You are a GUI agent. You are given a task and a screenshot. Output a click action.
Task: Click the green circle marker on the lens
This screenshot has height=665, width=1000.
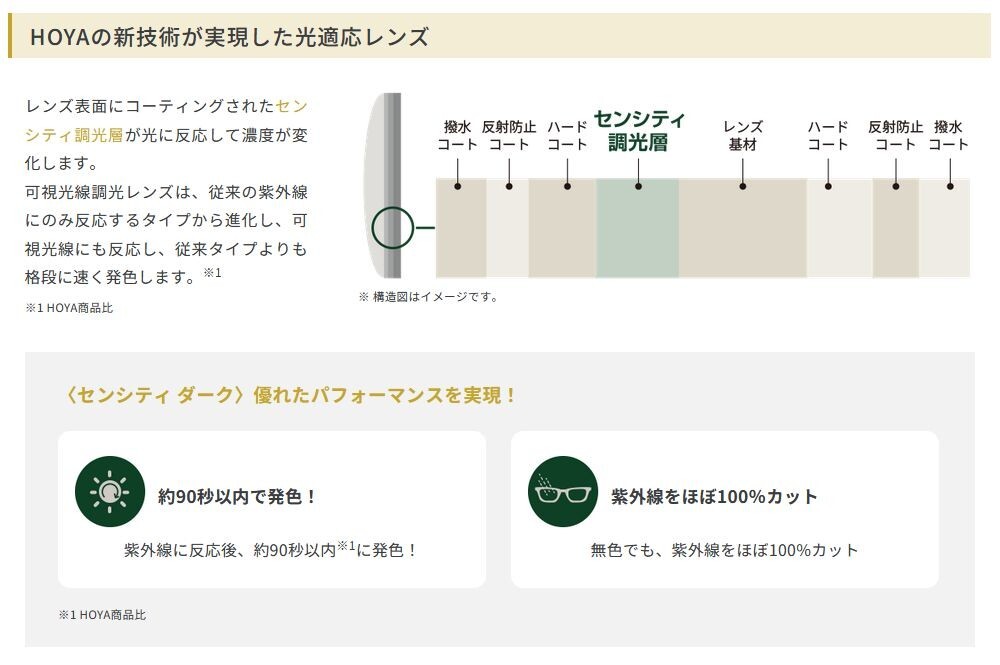click(x=393, y=228)
